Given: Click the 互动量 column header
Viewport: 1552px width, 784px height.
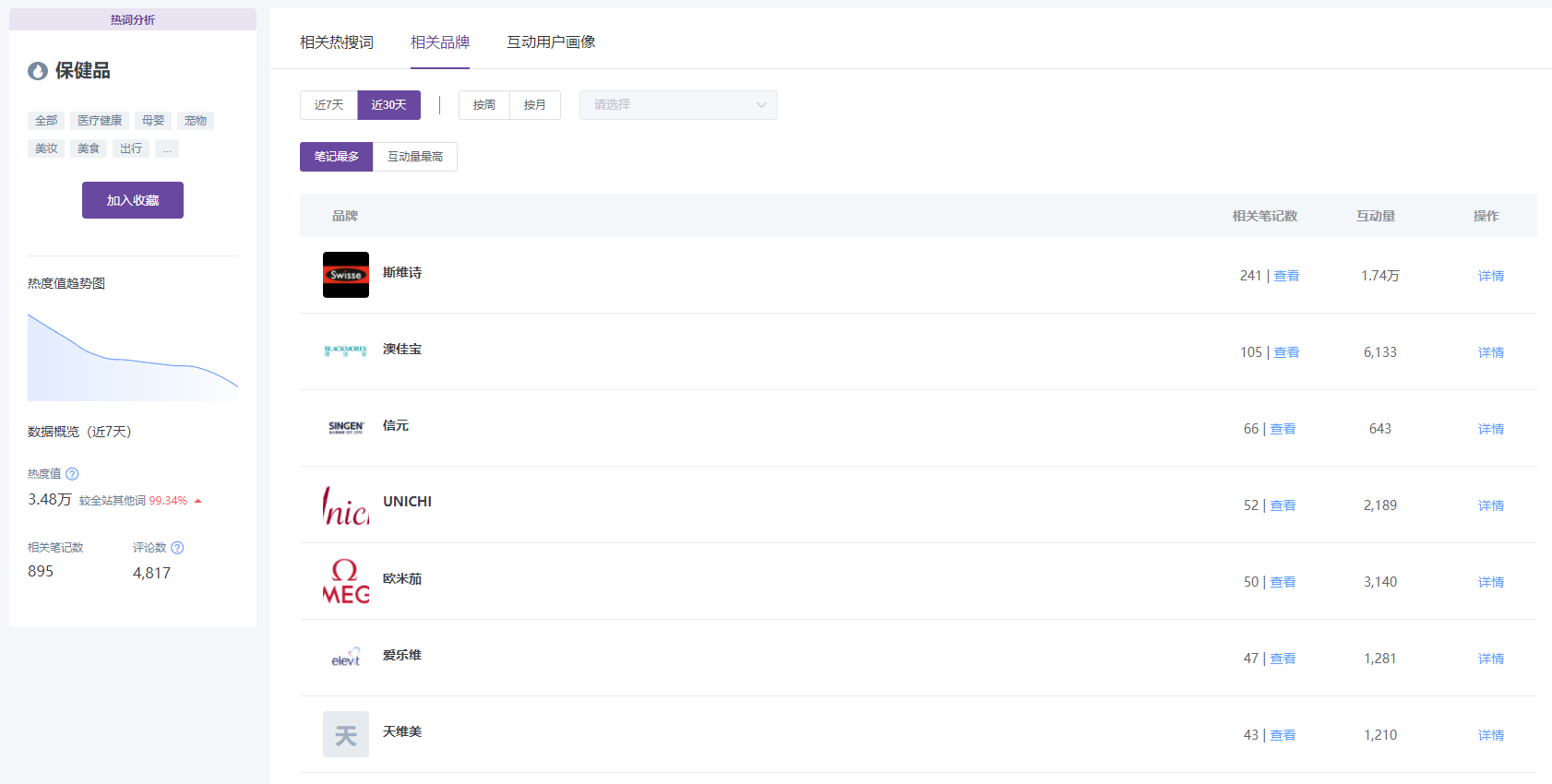Looking at the screenshot, I should click(x=1376, y=216).
